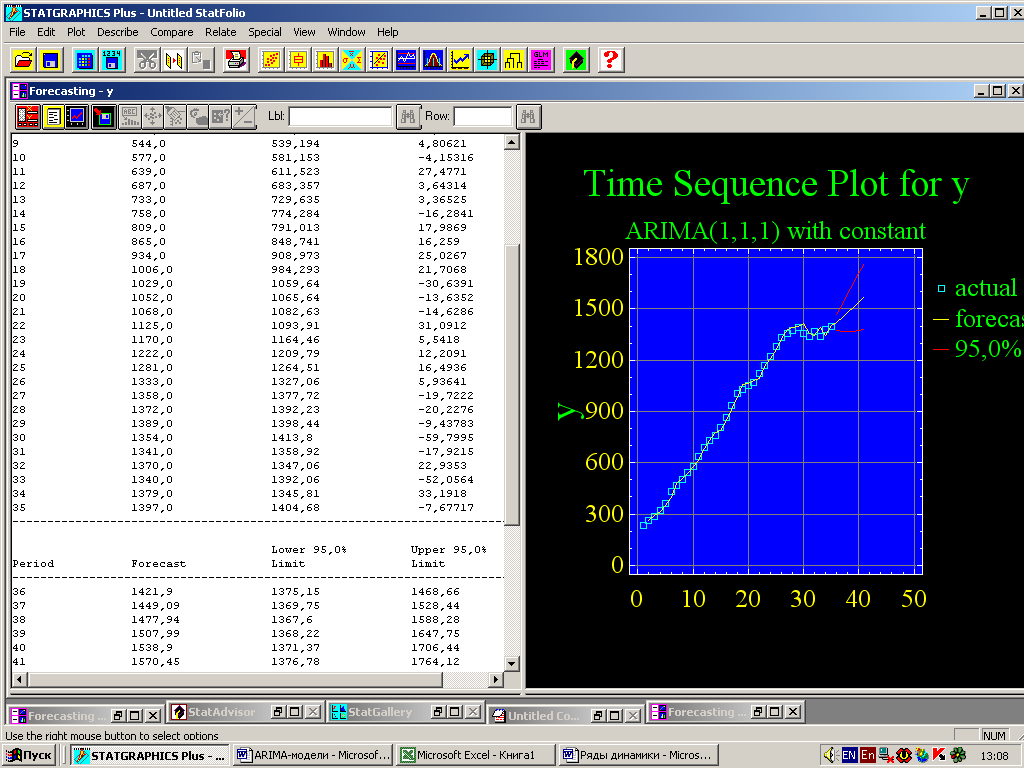Click upper limit 1764,12 for period 41
The height and width of the screenshot is (768, 1024).
[436, 662]
